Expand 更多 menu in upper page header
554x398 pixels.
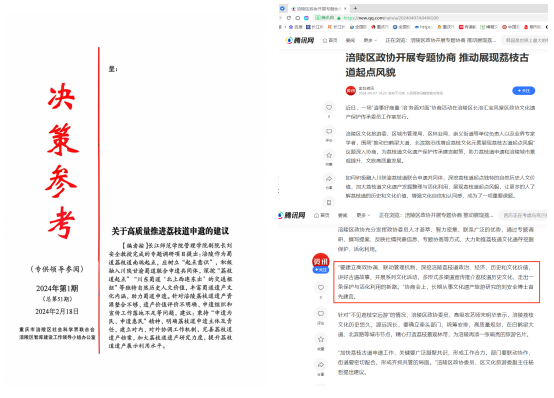370,40
